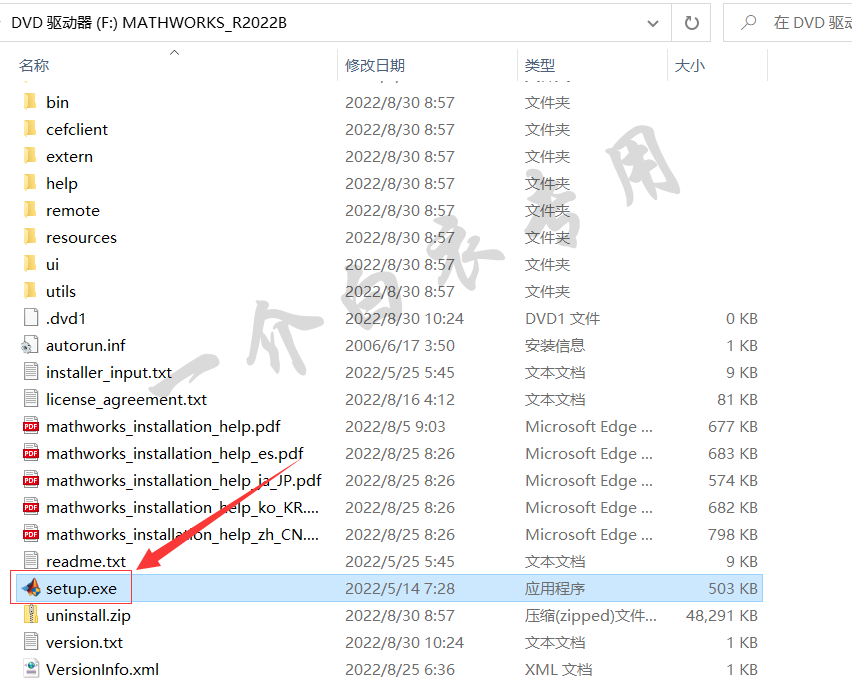Click the cefclient folder icon
Image resolution: width=852 pixels, height=686 pixels.
click(30, 129)
